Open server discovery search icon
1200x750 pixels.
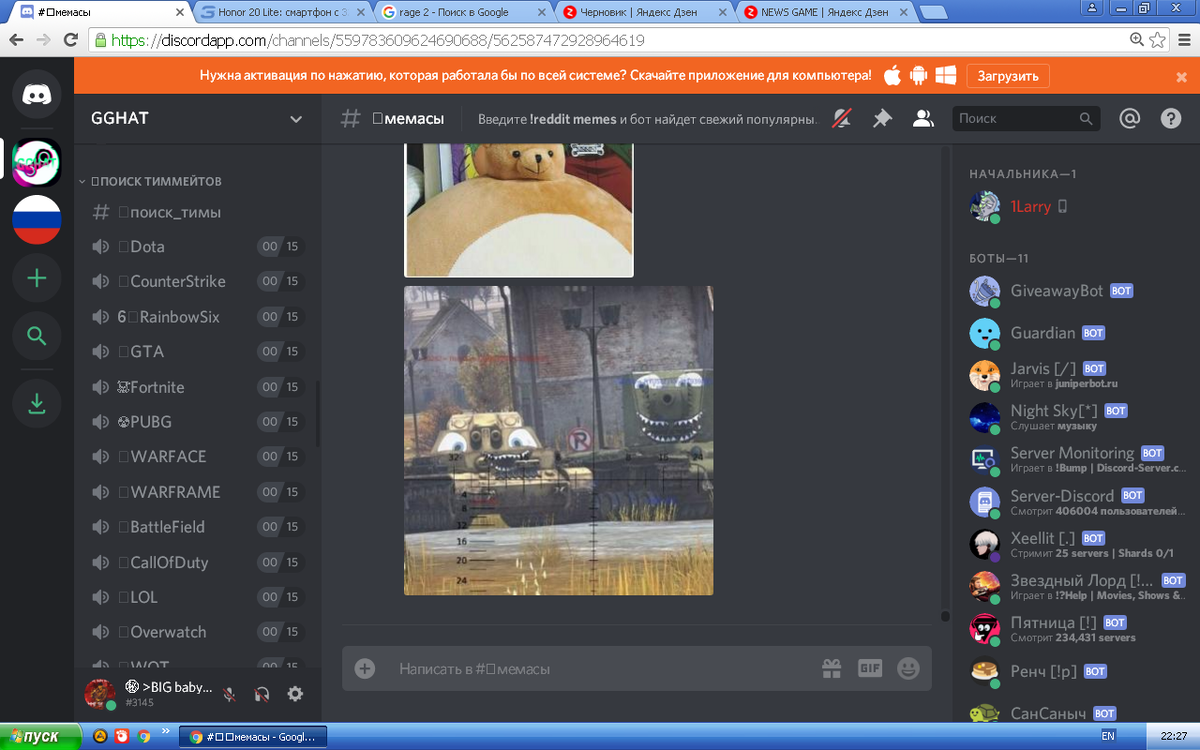37,336
